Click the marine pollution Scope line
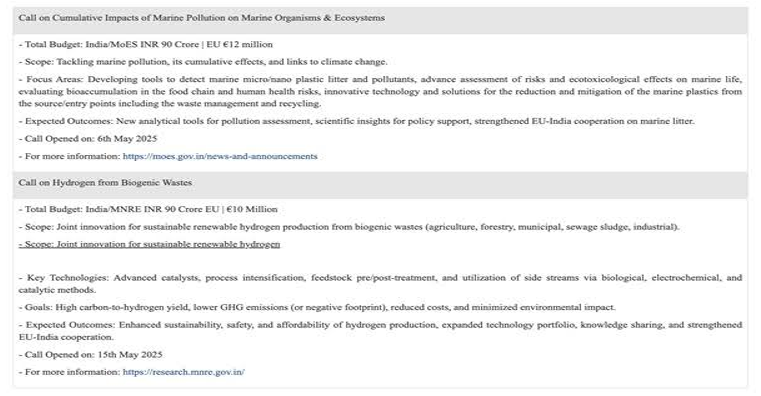This screenshot has height=396, width=761. click(203, 62)
